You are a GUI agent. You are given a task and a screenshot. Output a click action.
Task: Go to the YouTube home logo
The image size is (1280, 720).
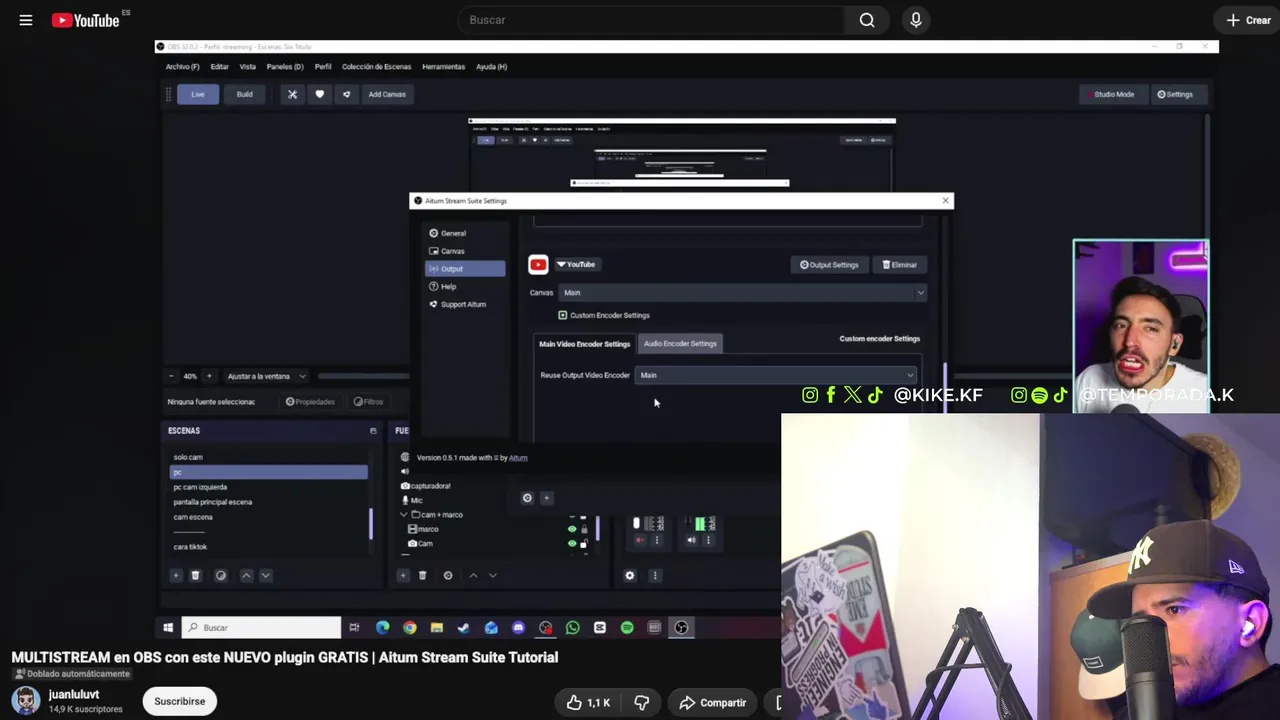85,20
